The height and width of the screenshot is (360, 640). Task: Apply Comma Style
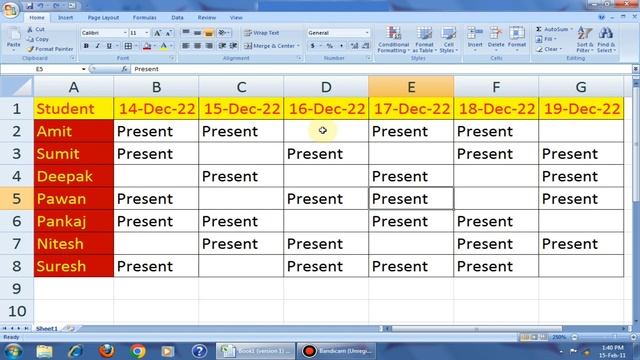tap(342, 46)
